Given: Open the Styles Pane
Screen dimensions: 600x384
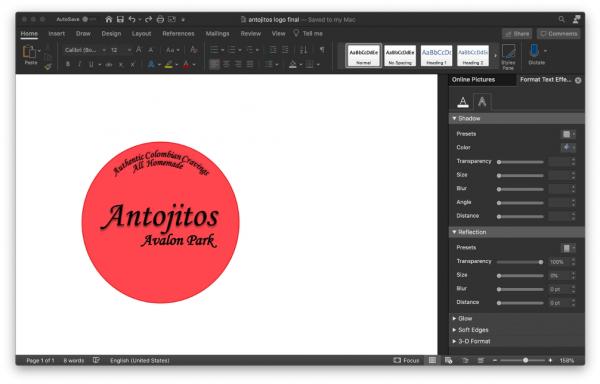Looking at the screenshot, I should [x=508, y=56].
